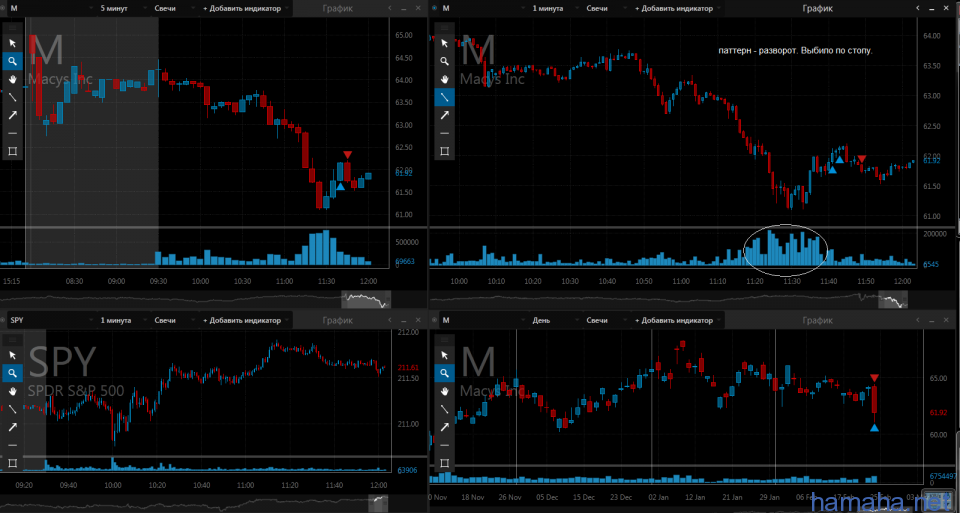This screenshot has width=960, height=513.
Task: Click the left arrow button in the 5-minute panel header
Action: click(390, 9)
